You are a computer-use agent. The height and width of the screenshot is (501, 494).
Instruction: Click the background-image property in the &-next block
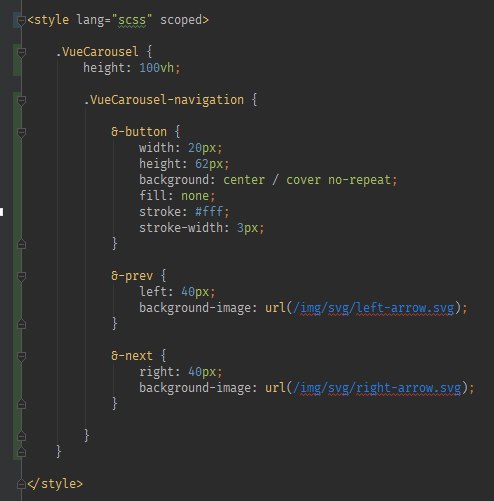[x=195, y=388]
